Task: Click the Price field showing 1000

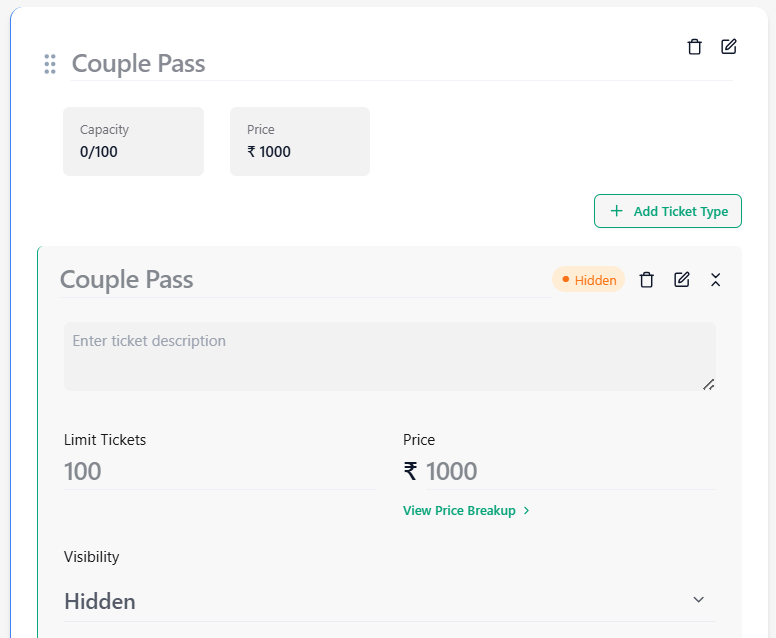Action: (571, 471)
